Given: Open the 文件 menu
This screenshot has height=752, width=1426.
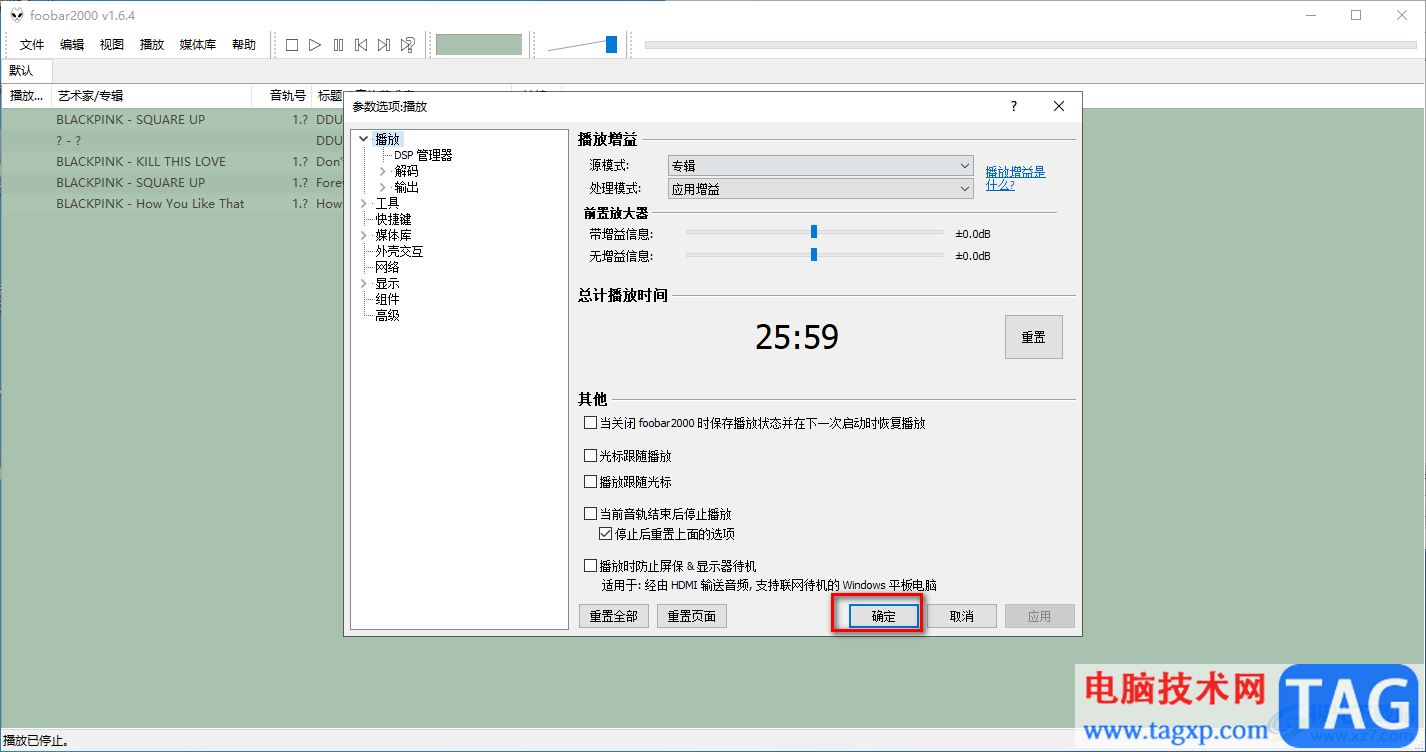Looking at the screenshot, I should [32, 45].
